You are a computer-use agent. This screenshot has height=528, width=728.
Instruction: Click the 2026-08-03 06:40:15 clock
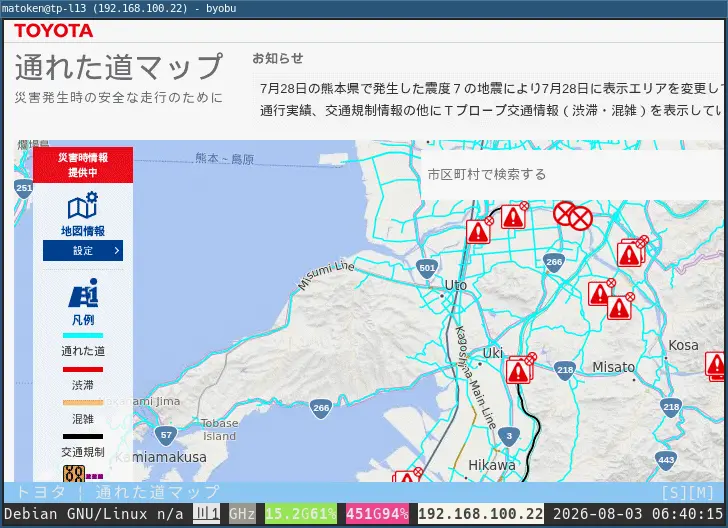coord(638,514)
